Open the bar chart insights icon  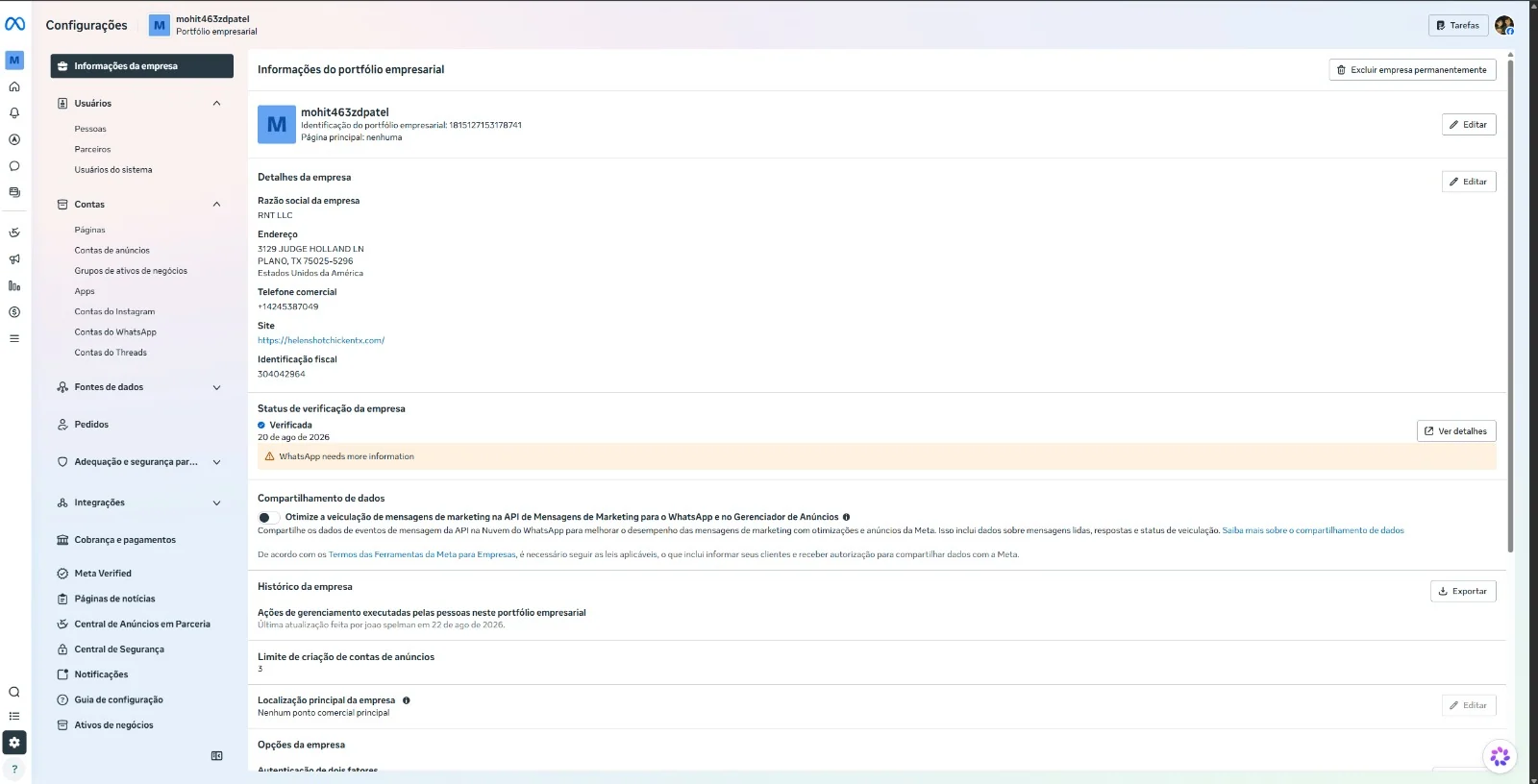point(14,285)
